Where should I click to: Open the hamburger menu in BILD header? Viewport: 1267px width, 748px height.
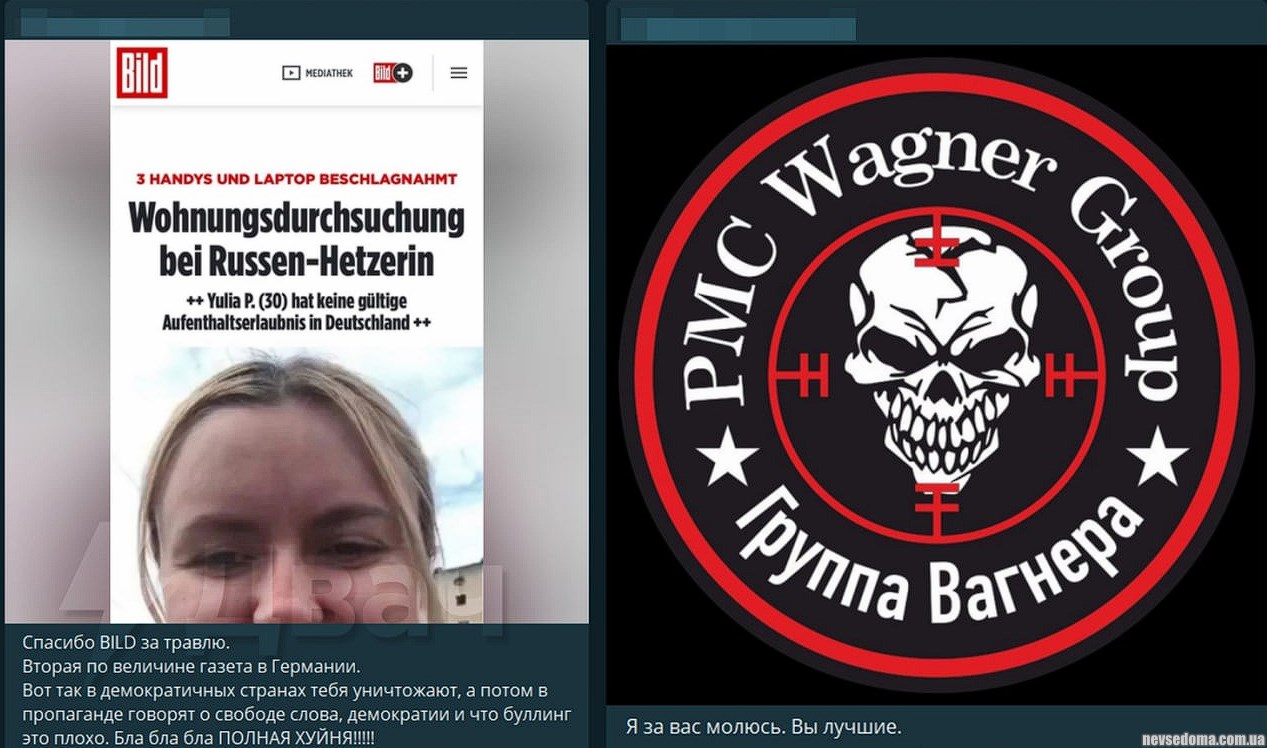tap(459, 73)
